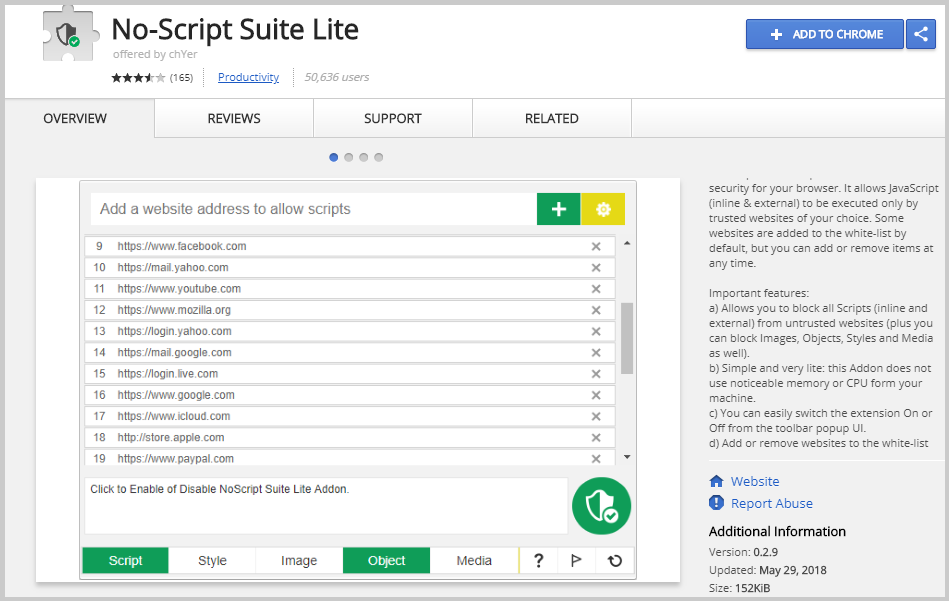Remove https://www.mozilla.org with its X
The height and width of the screenshot is (601, 949).
(x=596, y=310)
